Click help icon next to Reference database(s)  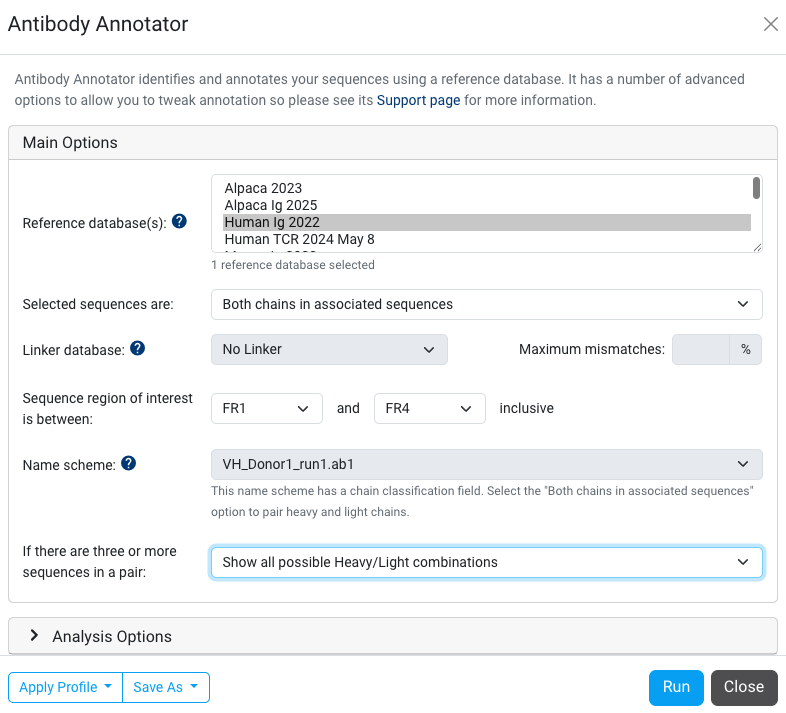pyautogui.click(x=179, y=222)
